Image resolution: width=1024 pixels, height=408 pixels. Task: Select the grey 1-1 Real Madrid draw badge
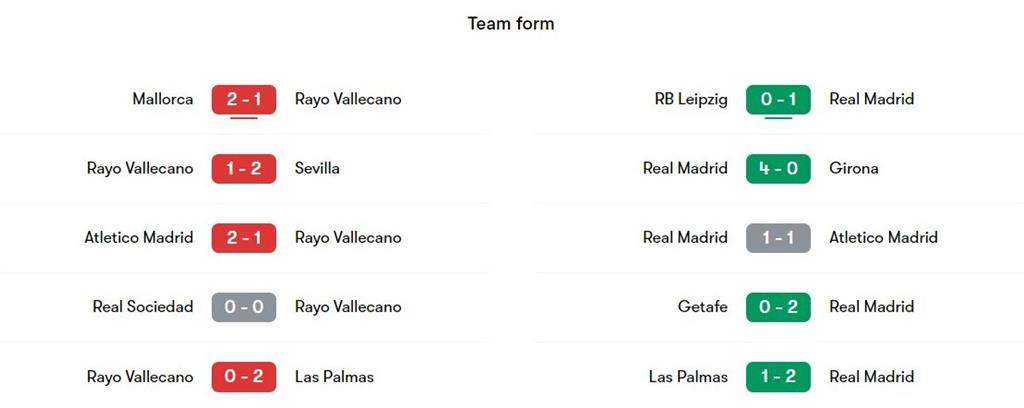778,238
